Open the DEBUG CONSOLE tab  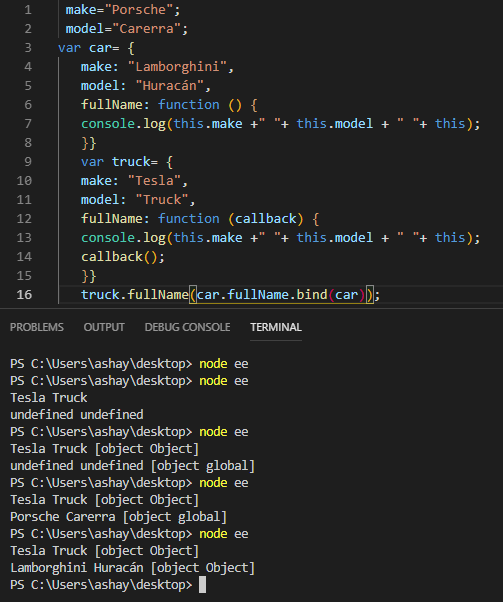click(187, 327)
